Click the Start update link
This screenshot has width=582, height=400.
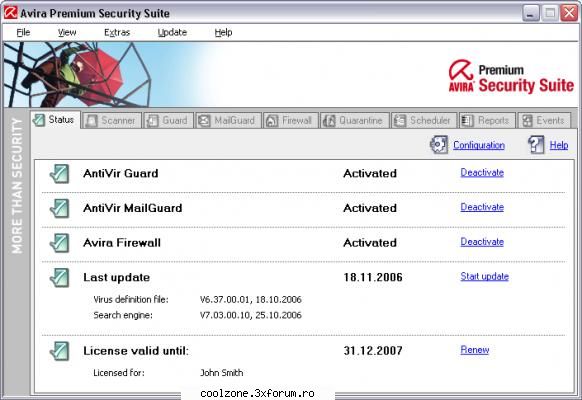pyautogui.click(x=484, y=276)
